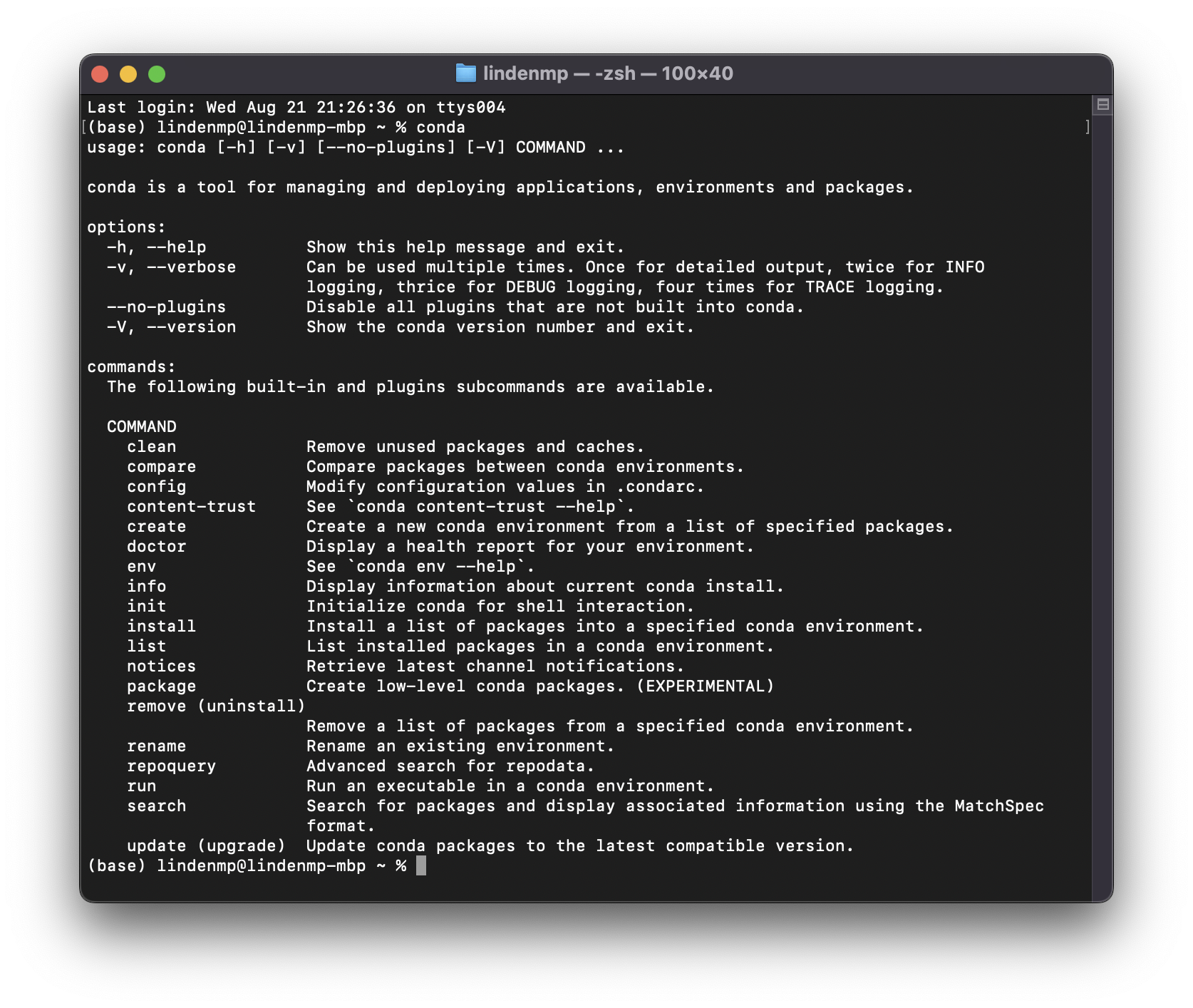The image size is (1193, 1008).
Task: Click the split pane icon above the scrollbar
Action: 1102,105
